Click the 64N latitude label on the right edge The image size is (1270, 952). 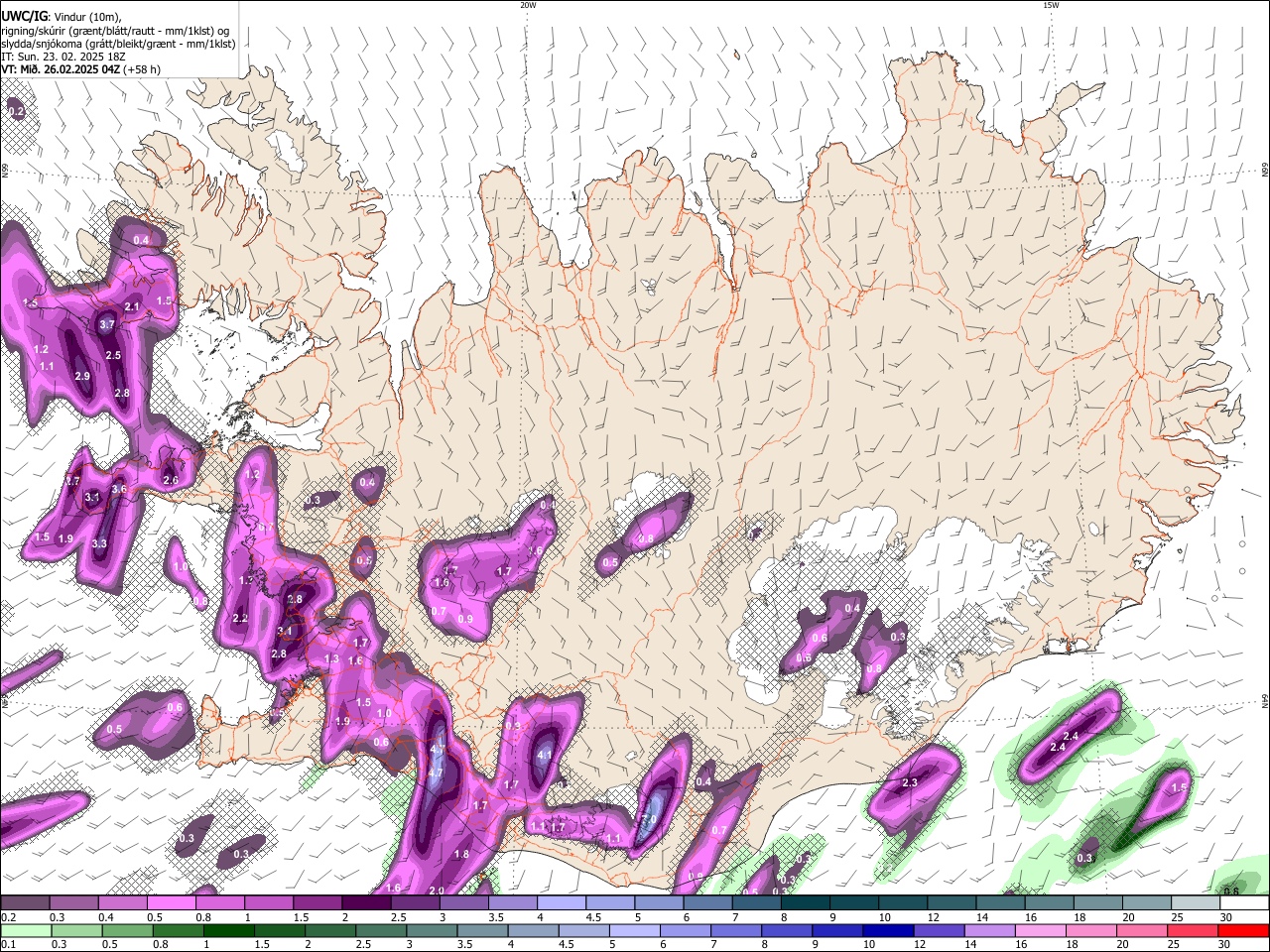(1265, 700)
